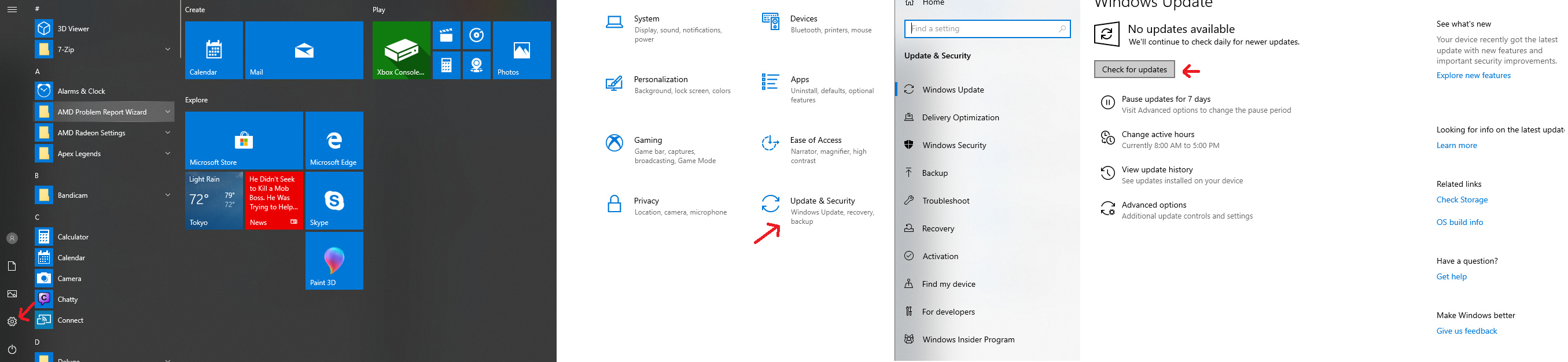Select Windows Security in the sidebar

pos(954,145)
